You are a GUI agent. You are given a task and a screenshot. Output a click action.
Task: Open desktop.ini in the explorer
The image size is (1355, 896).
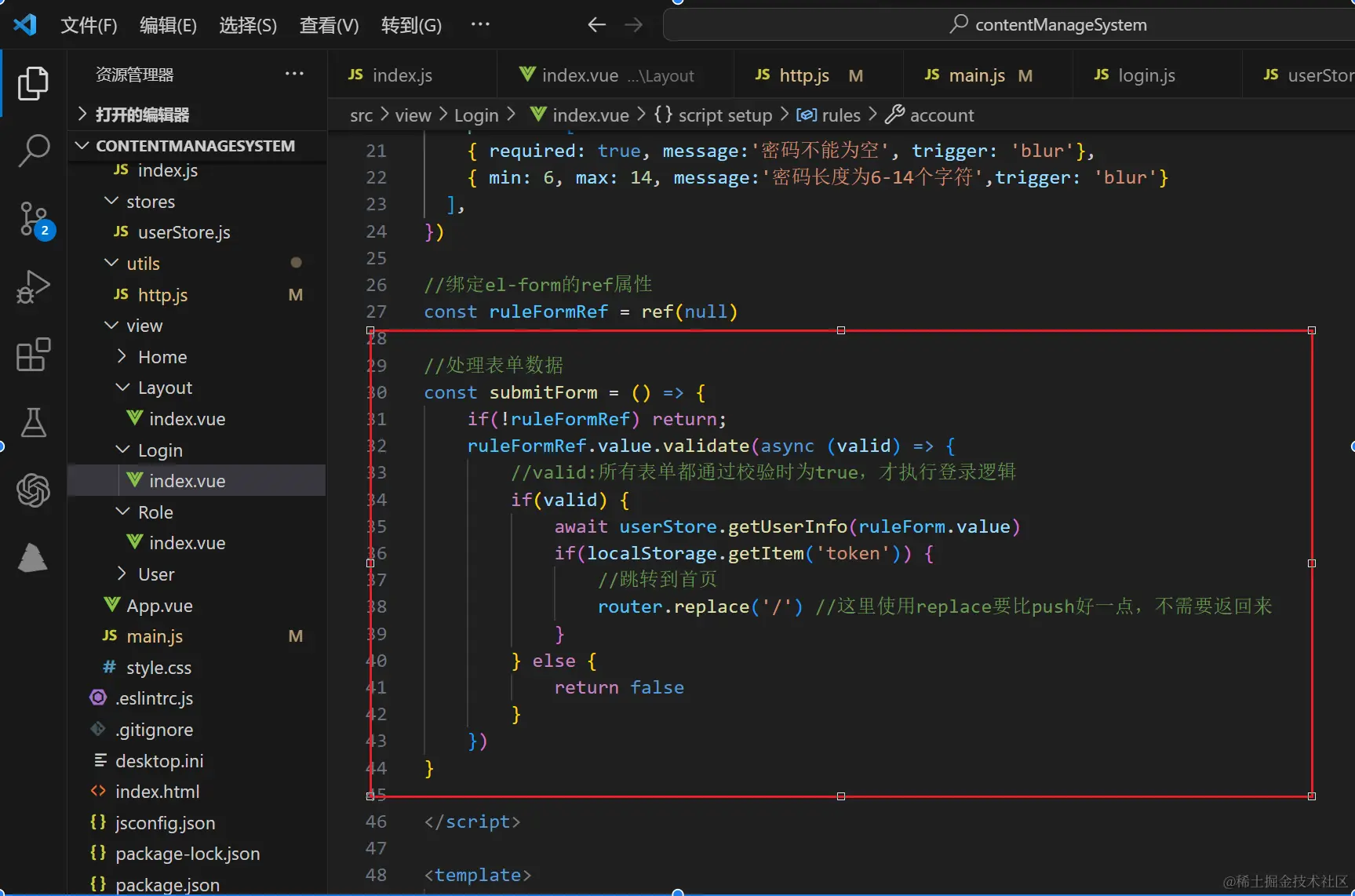196,761
